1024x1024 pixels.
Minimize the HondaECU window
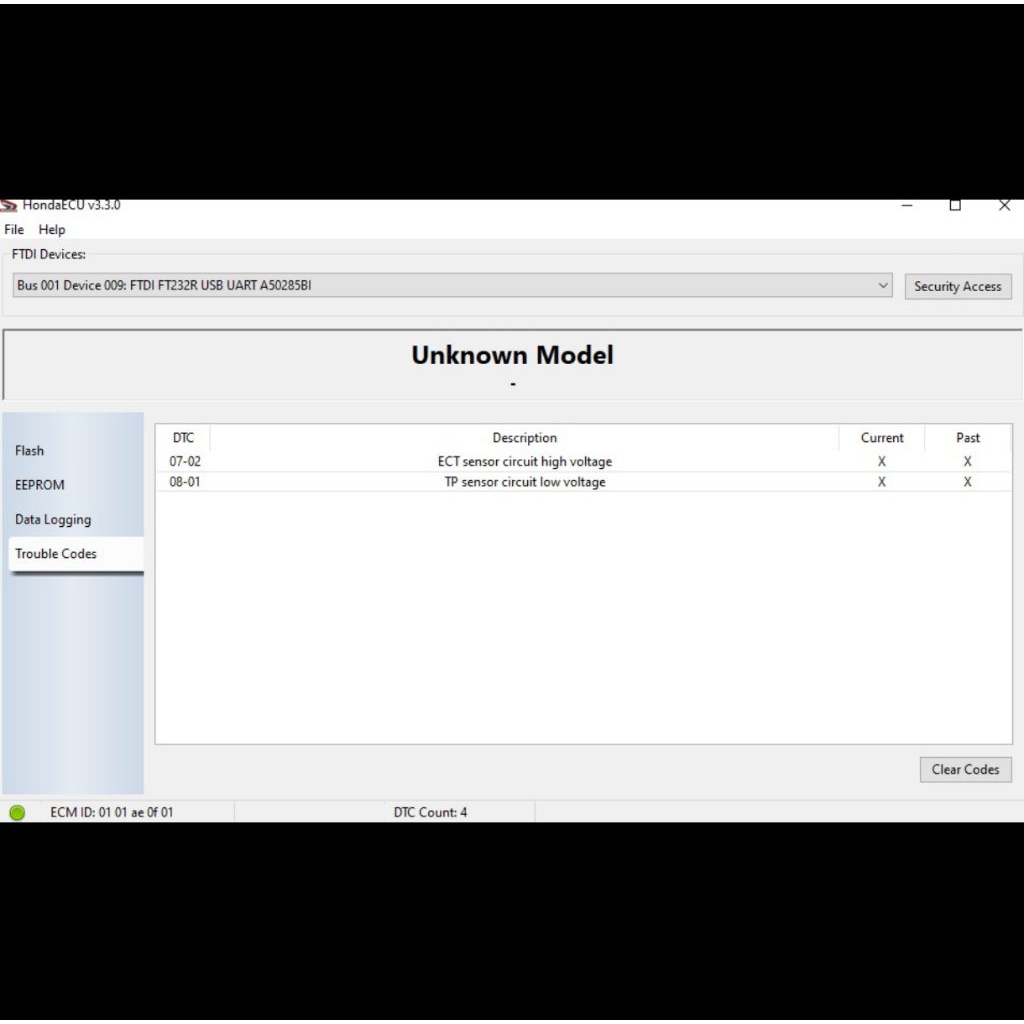[x=906, y=205]
